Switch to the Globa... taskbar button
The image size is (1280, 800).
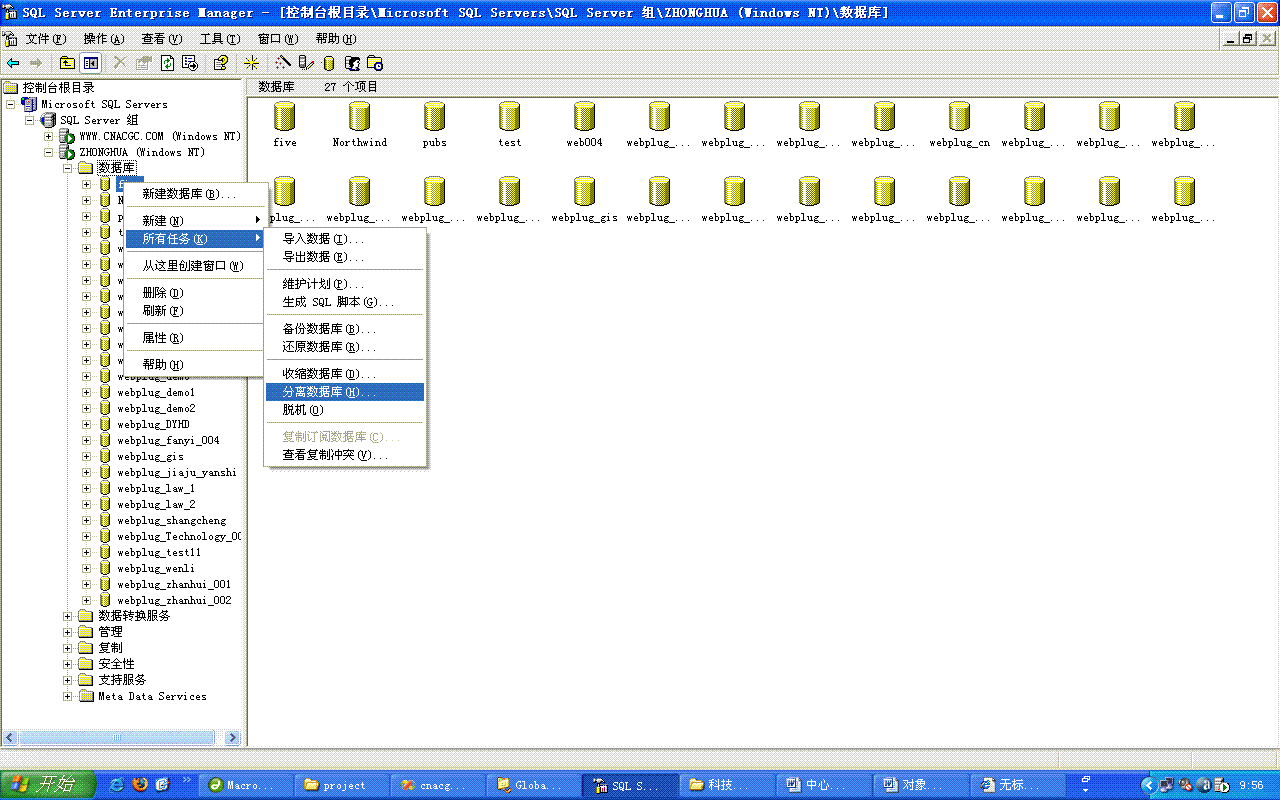click(536, 785)
